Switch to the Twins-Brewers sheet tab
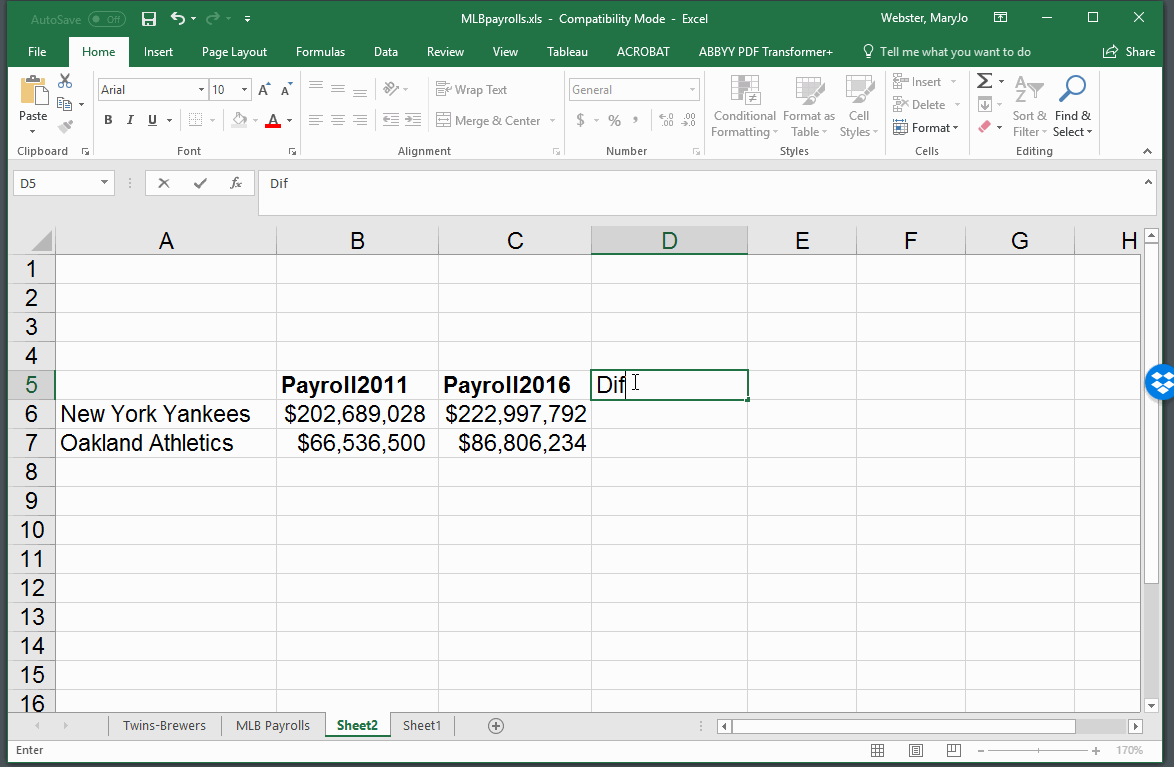The width and height of the screenshot is (1174, 767). coord(164,726)
